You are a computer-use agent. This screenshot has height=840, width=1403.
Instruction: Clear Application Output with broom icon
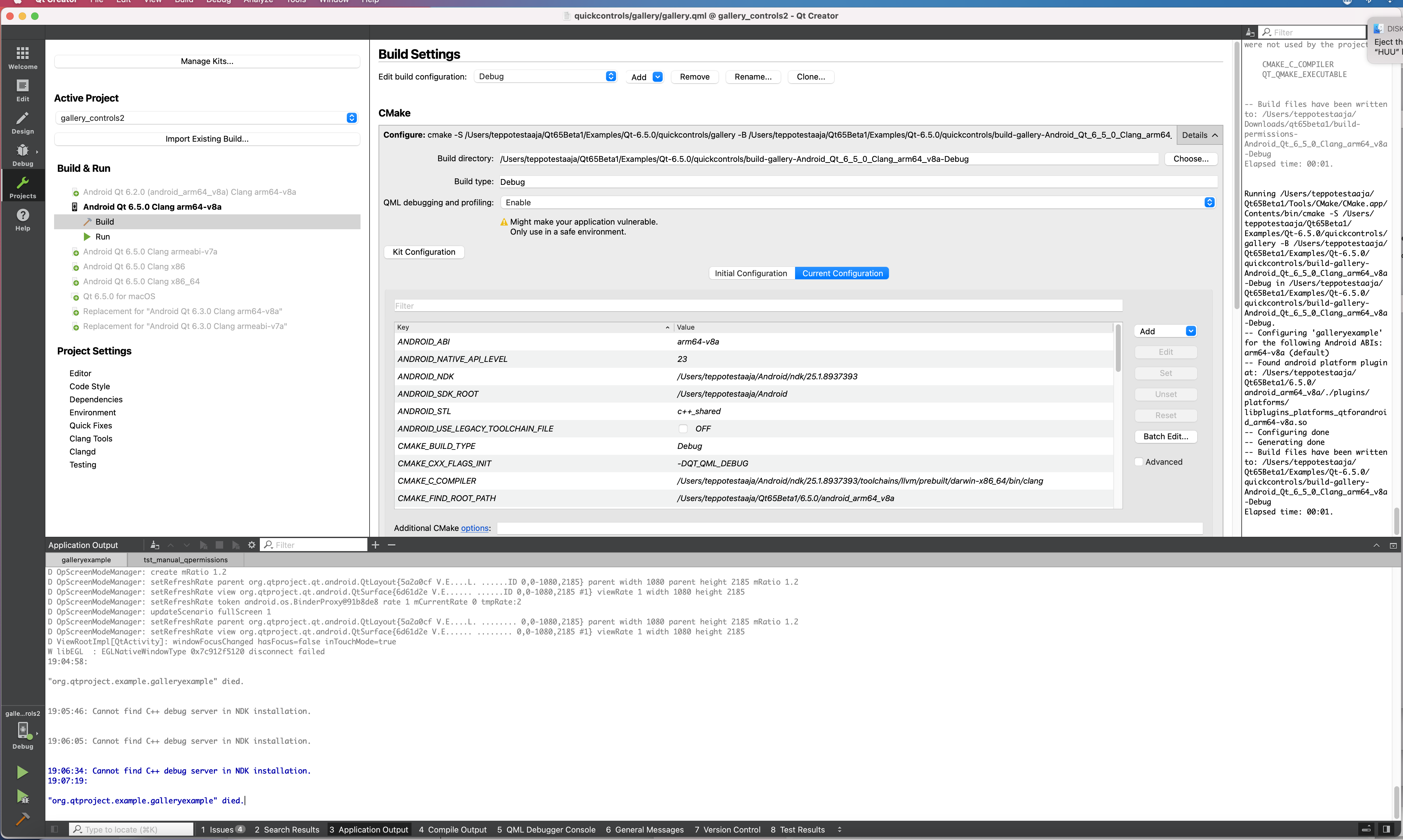(154, 545)
